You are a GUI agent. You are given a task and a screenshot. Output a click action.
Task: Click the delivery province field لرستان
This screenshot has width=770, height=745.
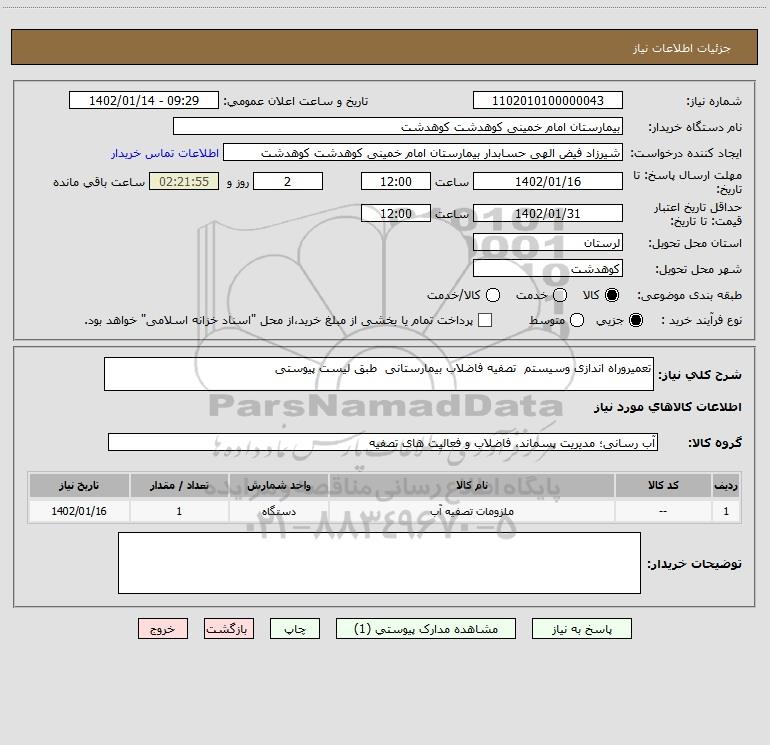pos(548,243)
